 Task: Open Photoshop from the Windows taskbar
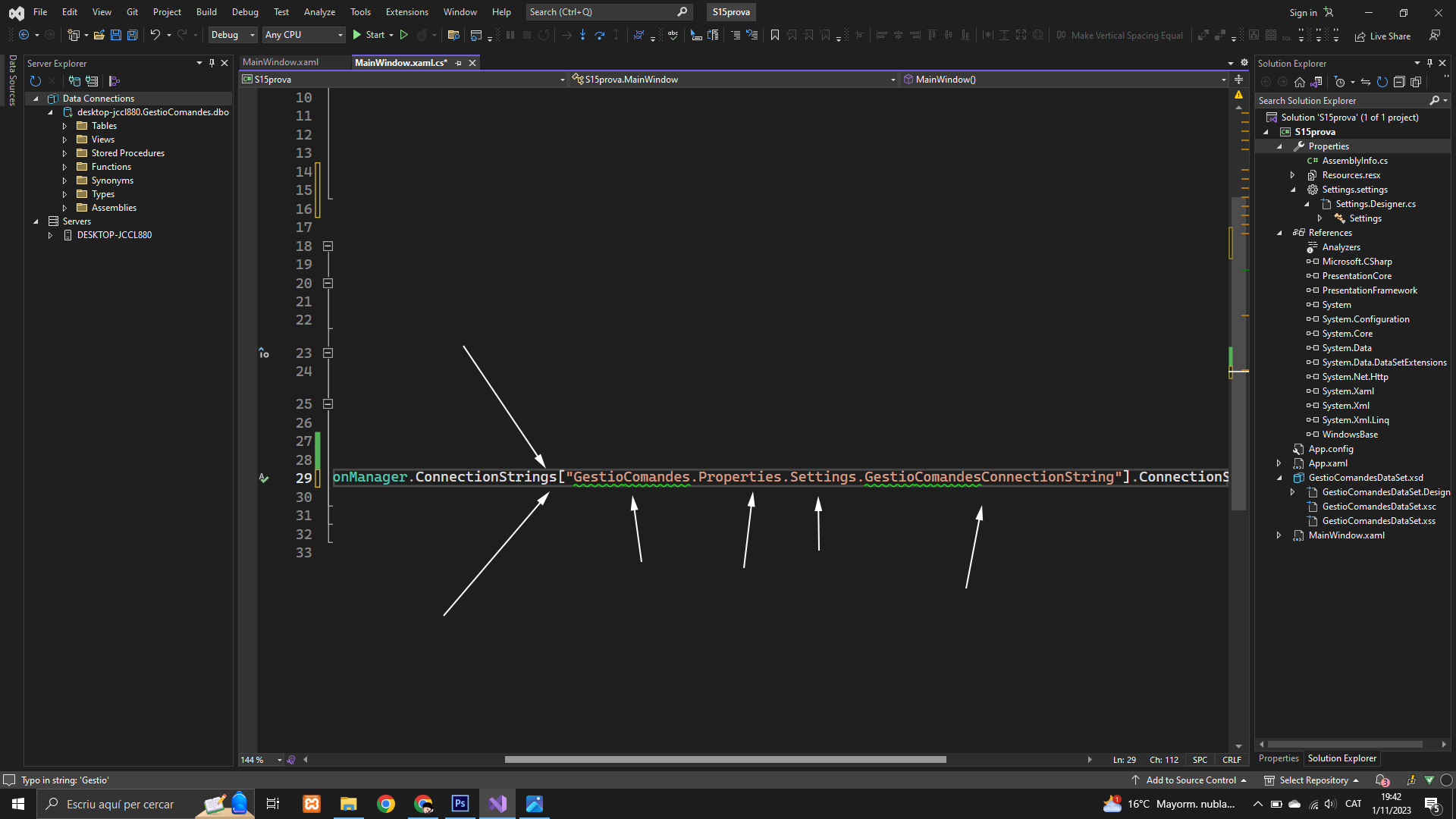pyautogui.click(x=460, y=804)
